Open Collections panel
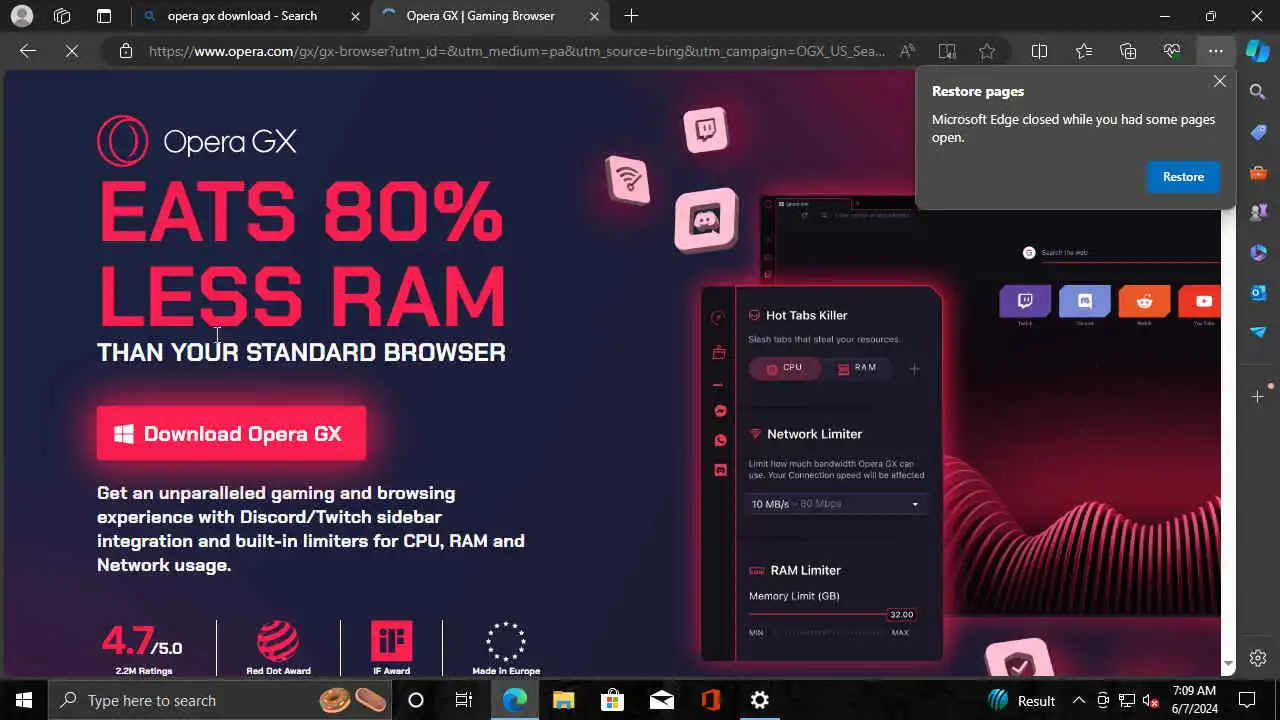 tap(1128, 51)
